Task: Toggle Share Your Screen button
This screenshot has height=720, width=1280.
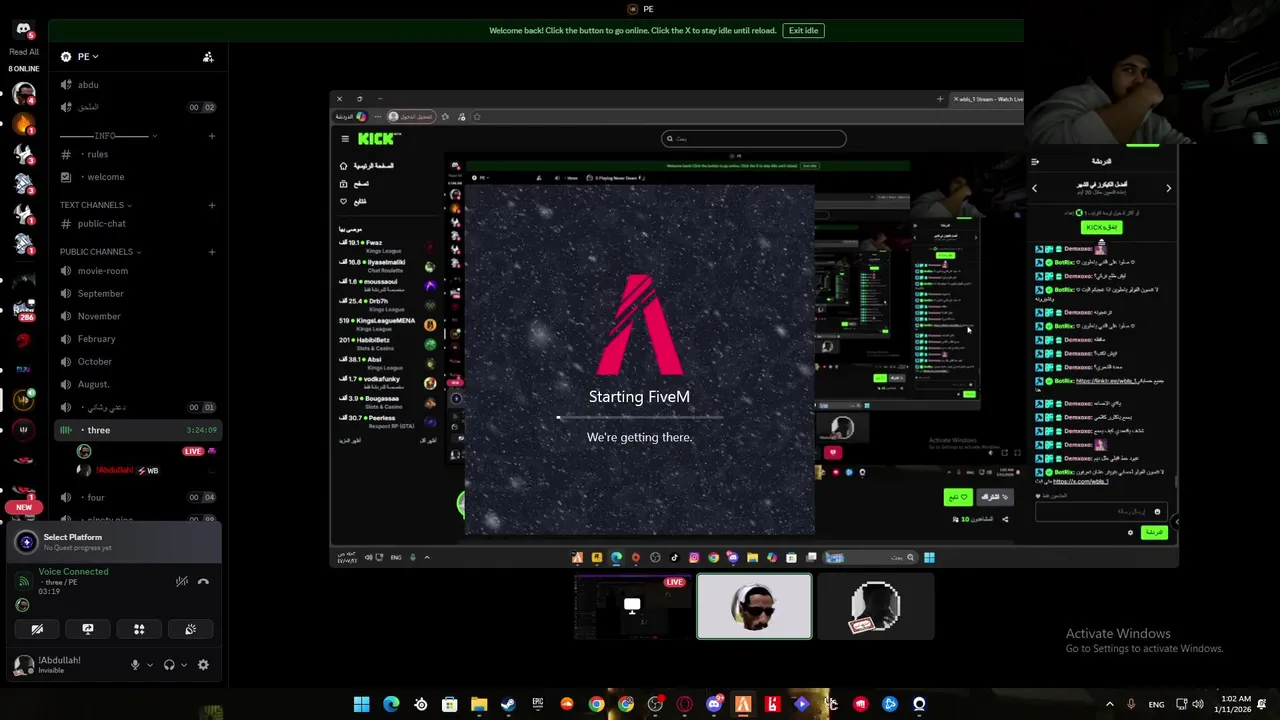Action: tap(88, 629)
